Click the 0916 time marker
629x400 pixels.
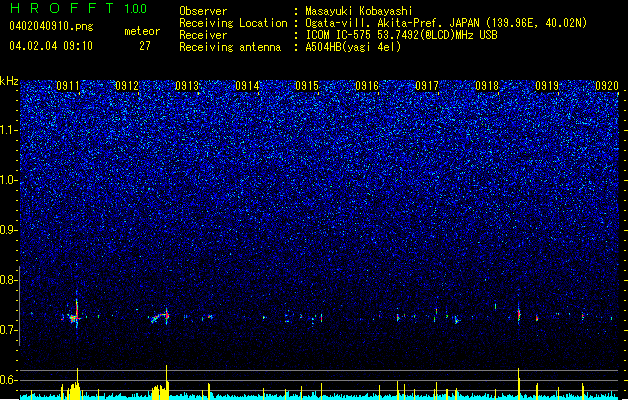367,86
